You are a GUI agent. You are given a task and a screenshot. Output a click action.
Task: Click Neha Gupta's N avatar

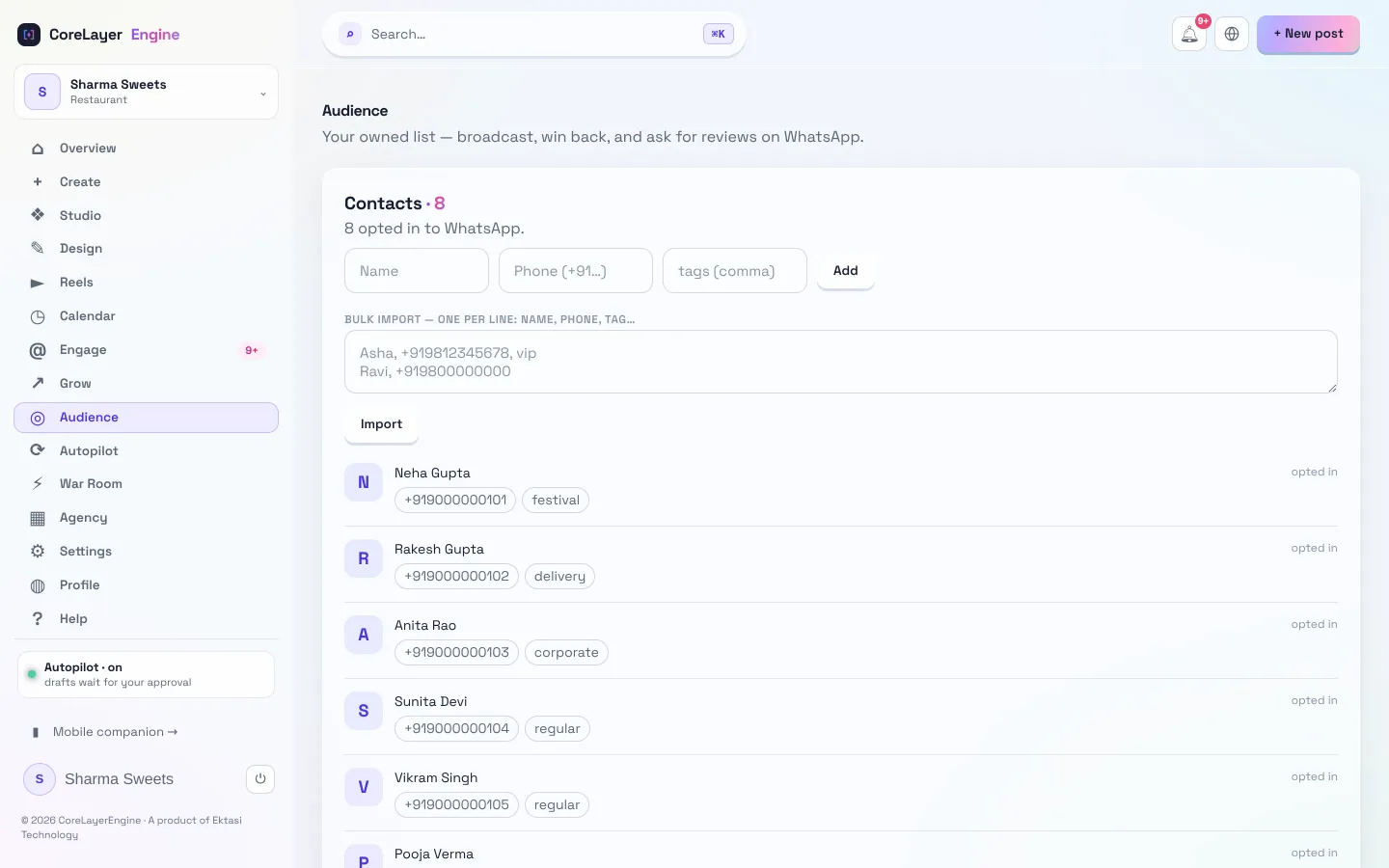pyautogui.click(x=364, y=482)
